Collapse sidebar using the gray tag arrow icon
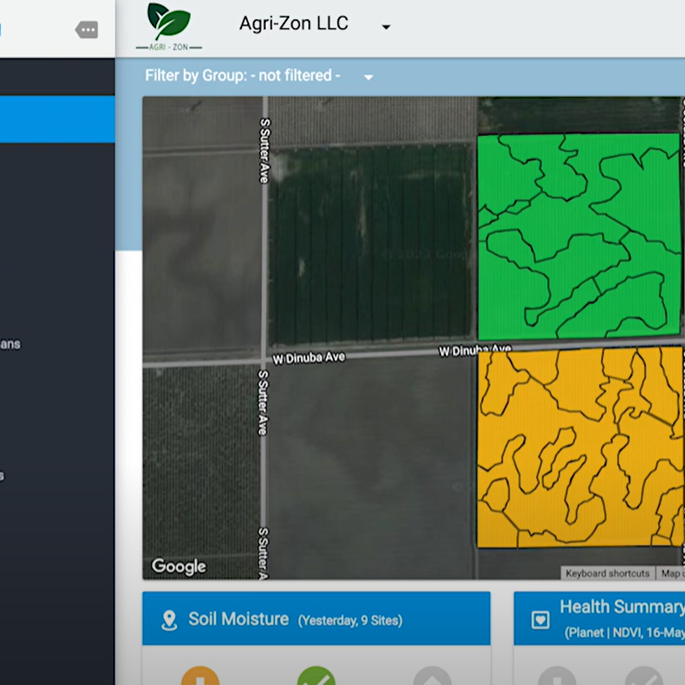 pos(86,30)
